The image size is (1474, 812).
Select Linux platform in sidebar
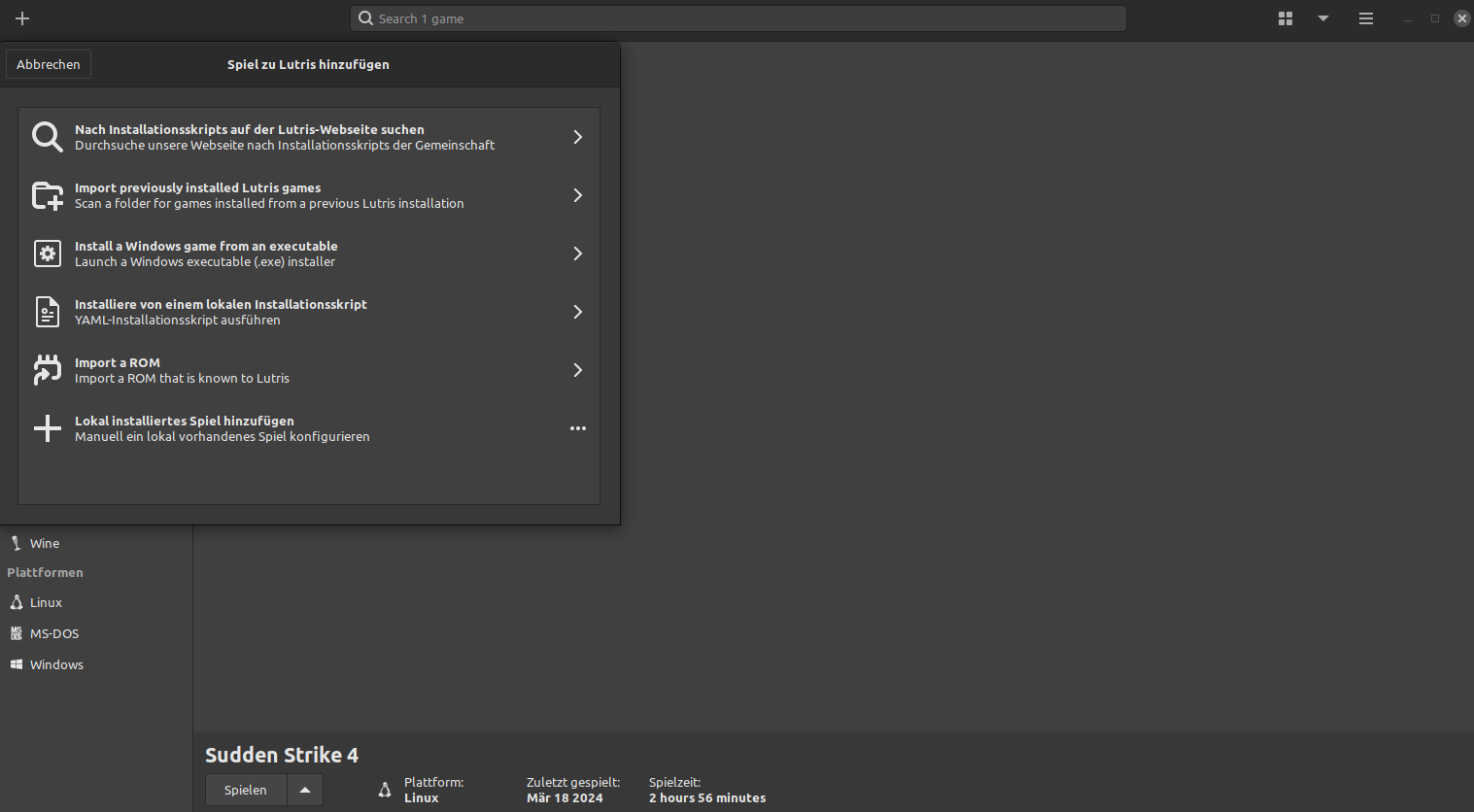pyautogui.click(x=96, y=602)
